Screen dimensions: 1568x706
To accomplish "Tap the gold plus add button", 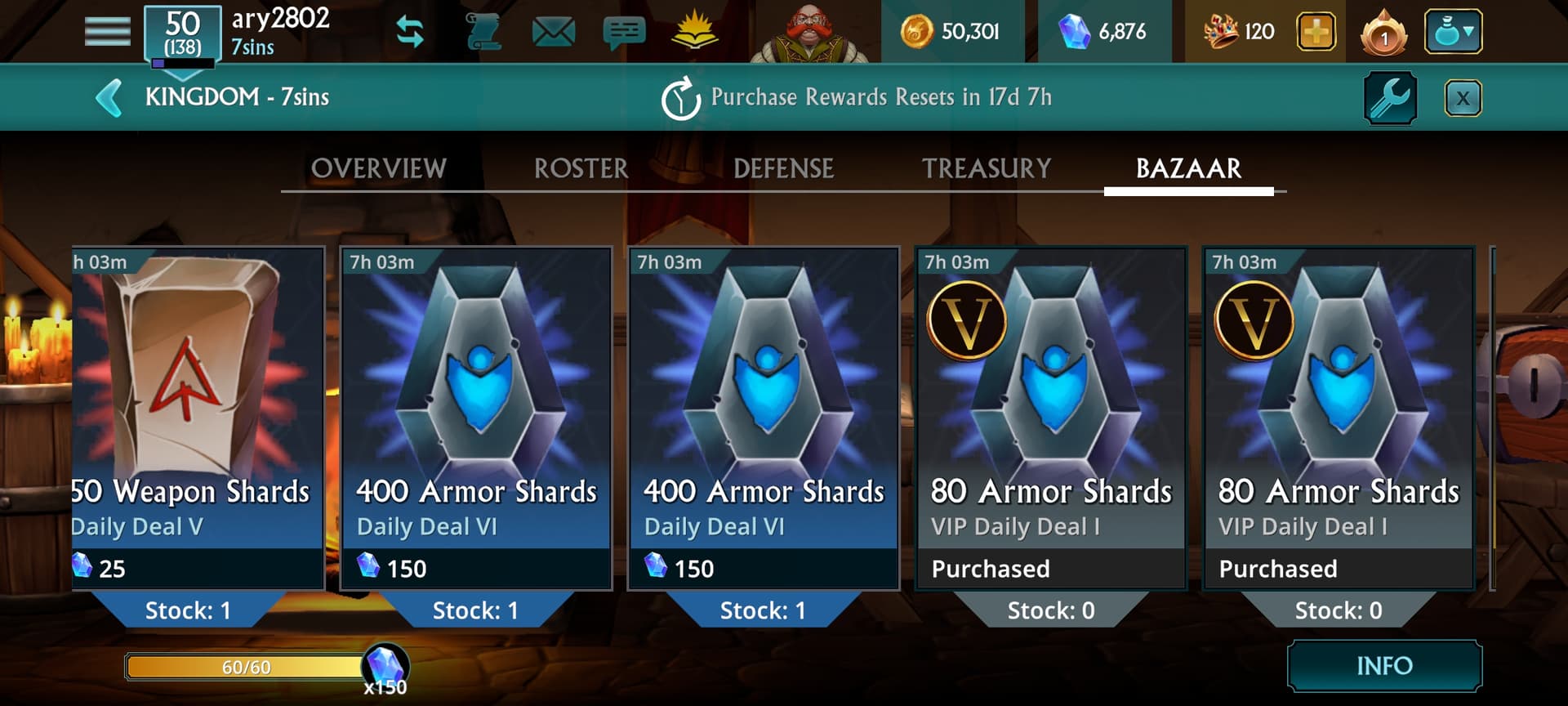I will point(1316,32).
